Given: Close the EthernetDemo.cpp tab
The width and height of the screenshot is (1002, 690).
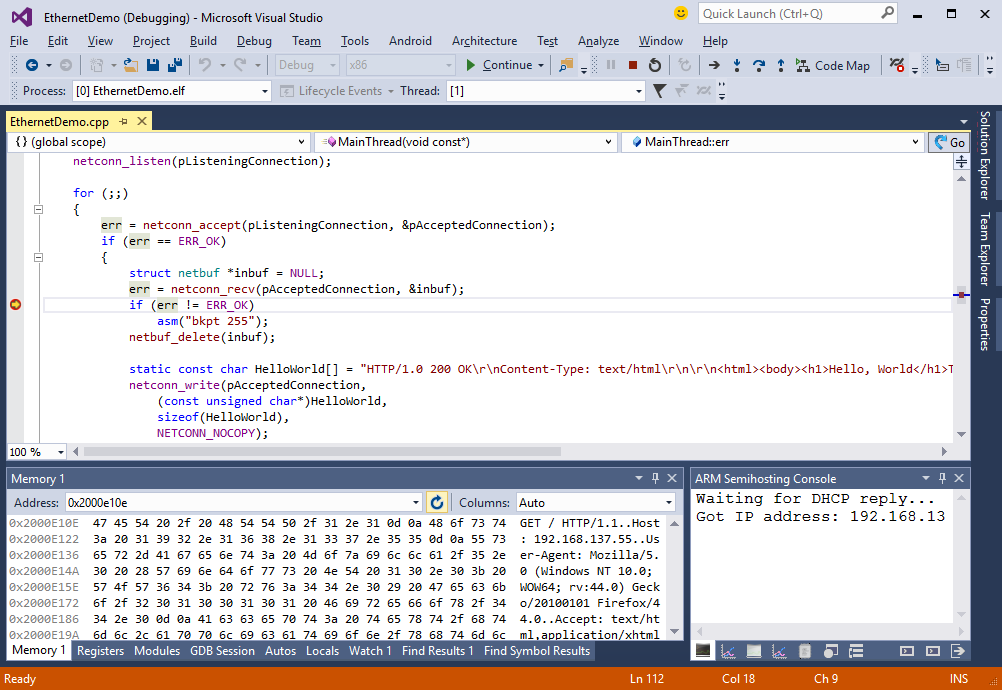Looking at the screenshot, I should (x=142, y=121).
